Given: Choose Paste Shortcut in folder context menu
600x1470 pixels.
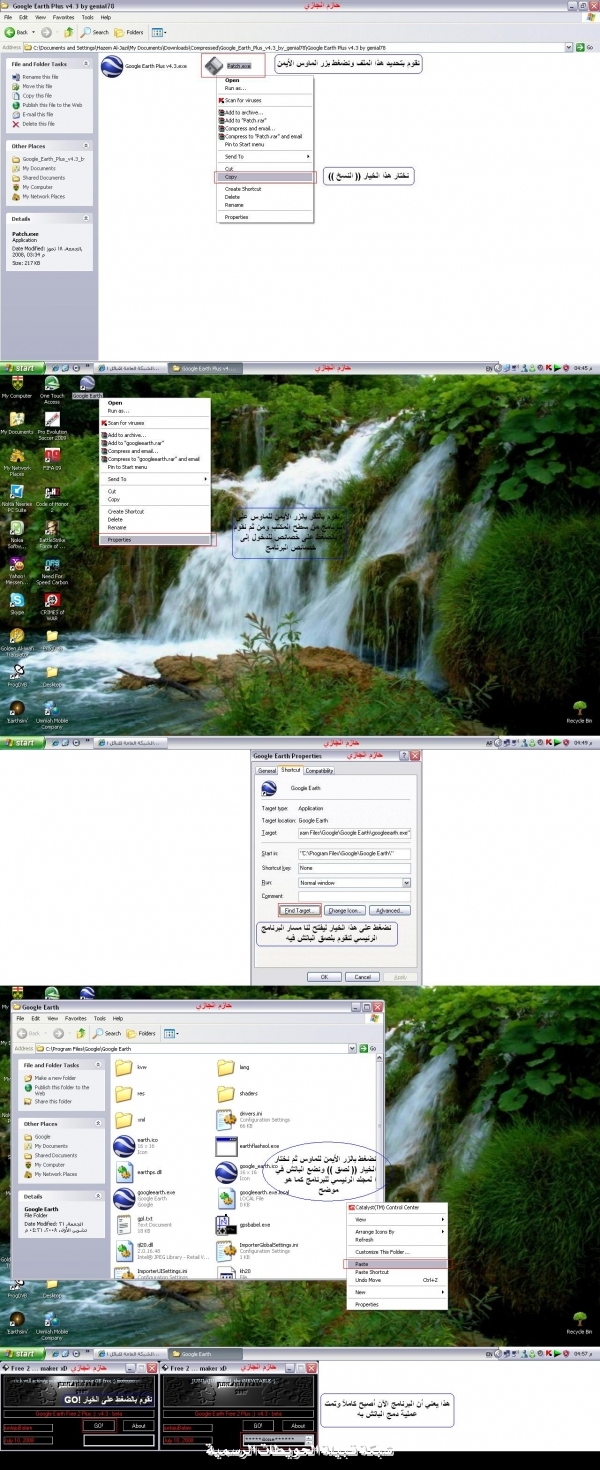Looking at the screenshot, I should 396,1272.
